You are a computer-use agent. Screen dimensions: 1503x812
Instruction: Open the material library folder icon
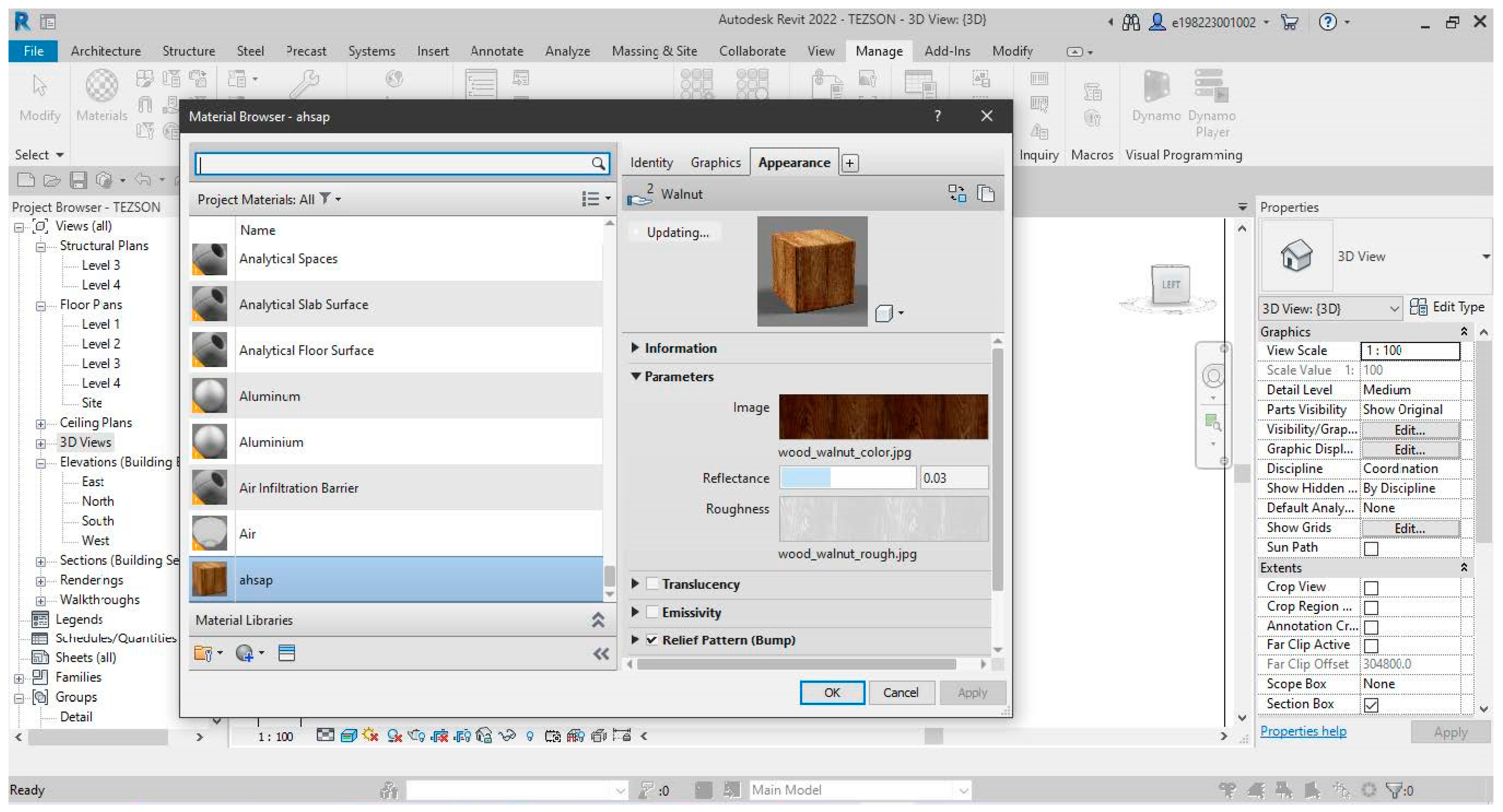[203, 653]
